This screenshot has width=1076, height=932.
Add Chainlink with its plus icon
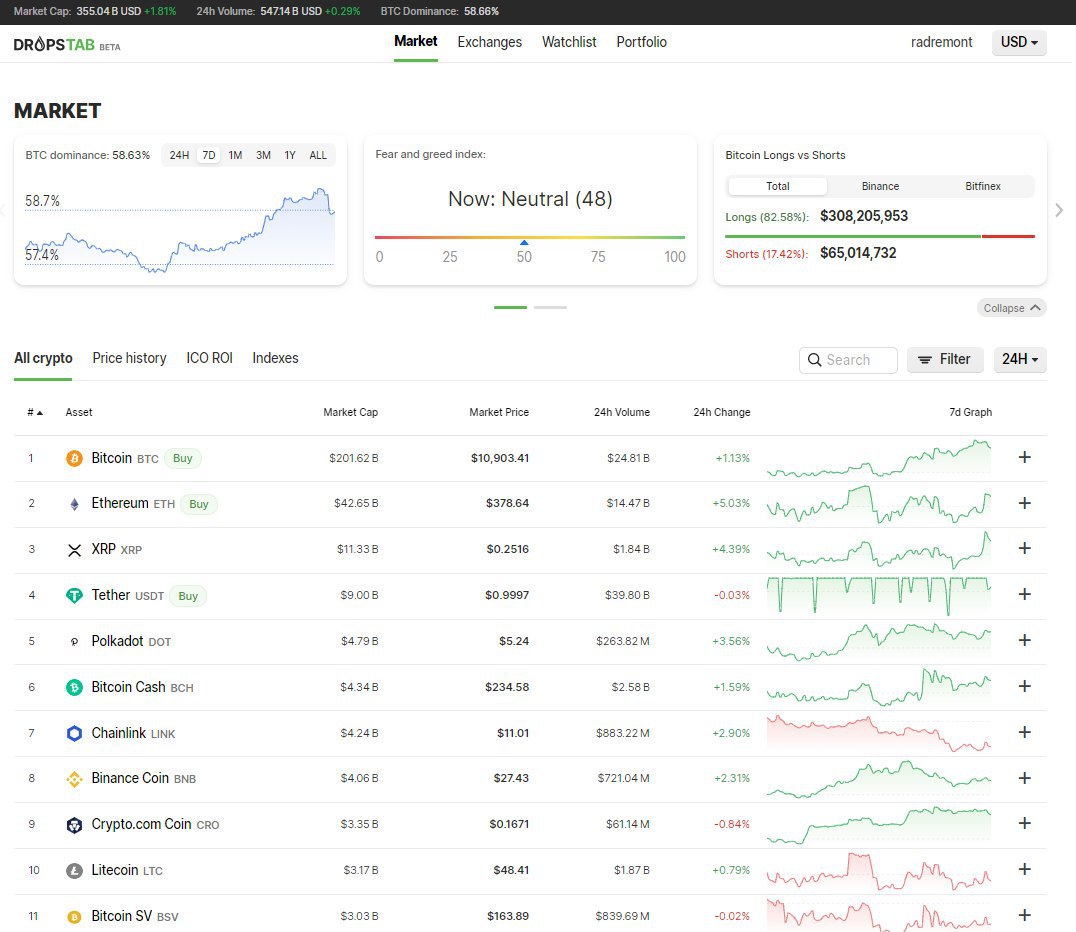click(x=1025, y=732)
